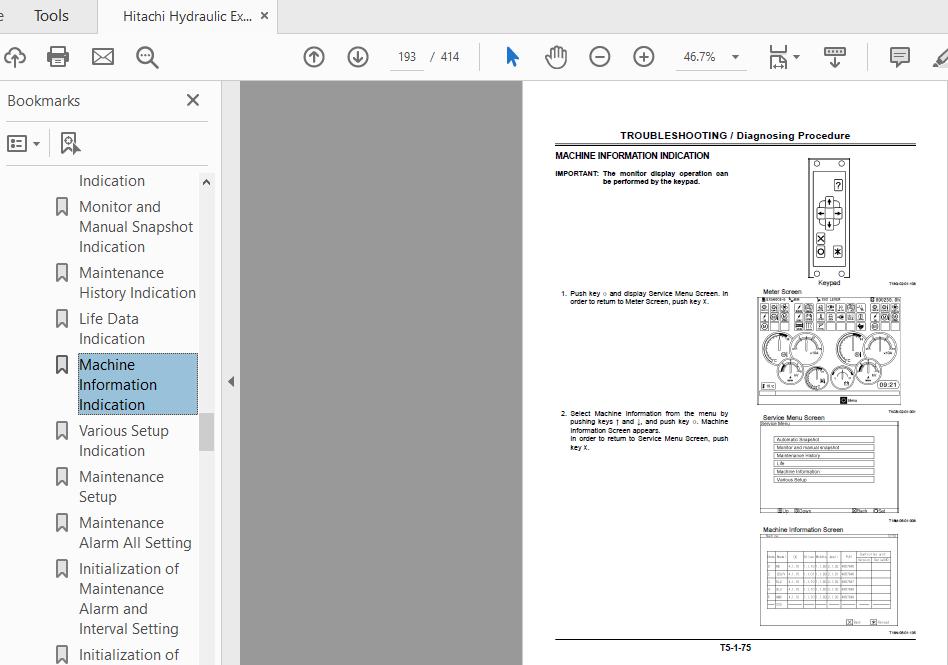Click bookmark icon beside Maintenance Alarm All Setting
The height and width of the screenshot is (665, 948).
[x=62, y=522]
